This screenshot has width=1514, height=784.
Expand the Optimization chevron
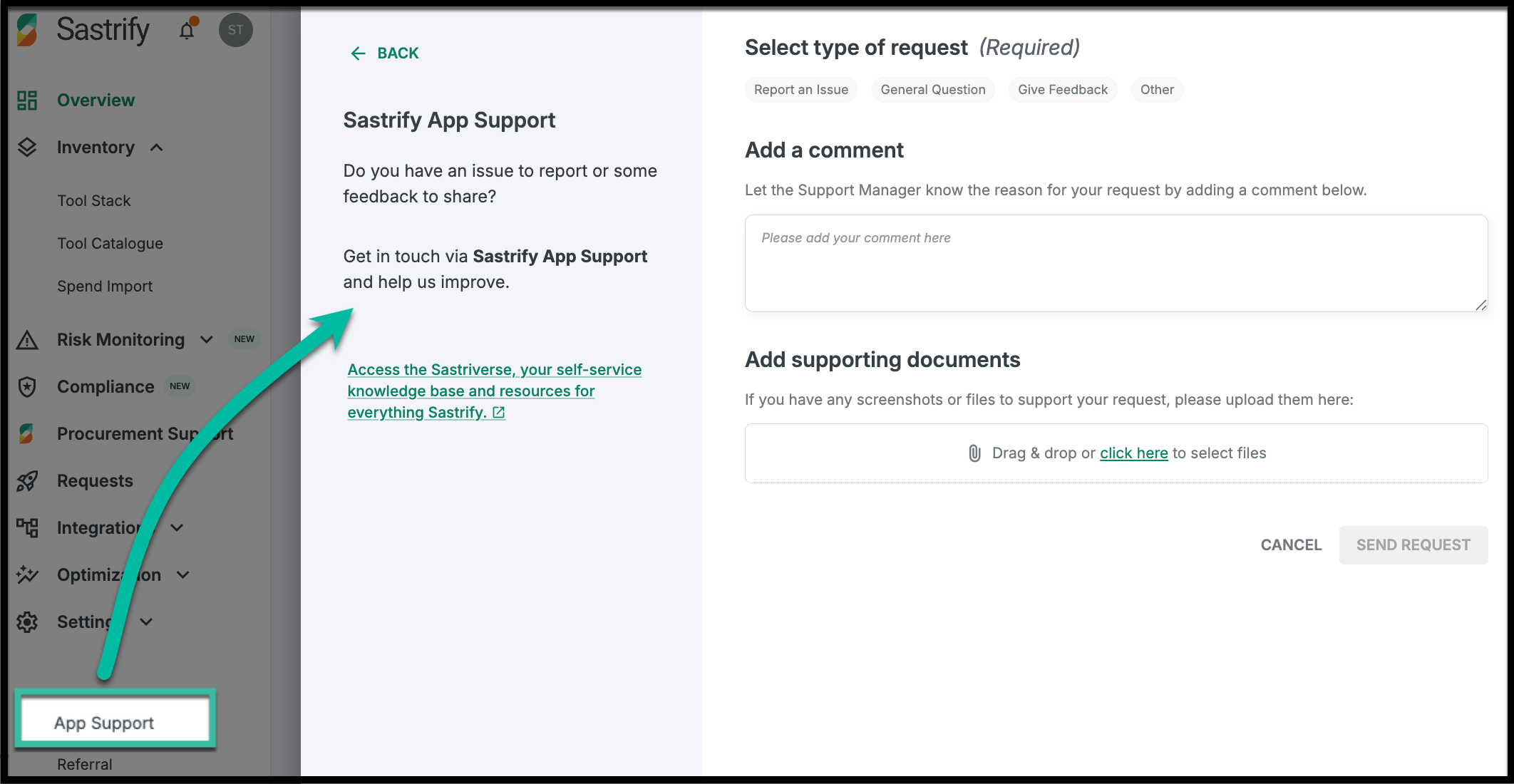pyautogui.click(x=183, y=575)
